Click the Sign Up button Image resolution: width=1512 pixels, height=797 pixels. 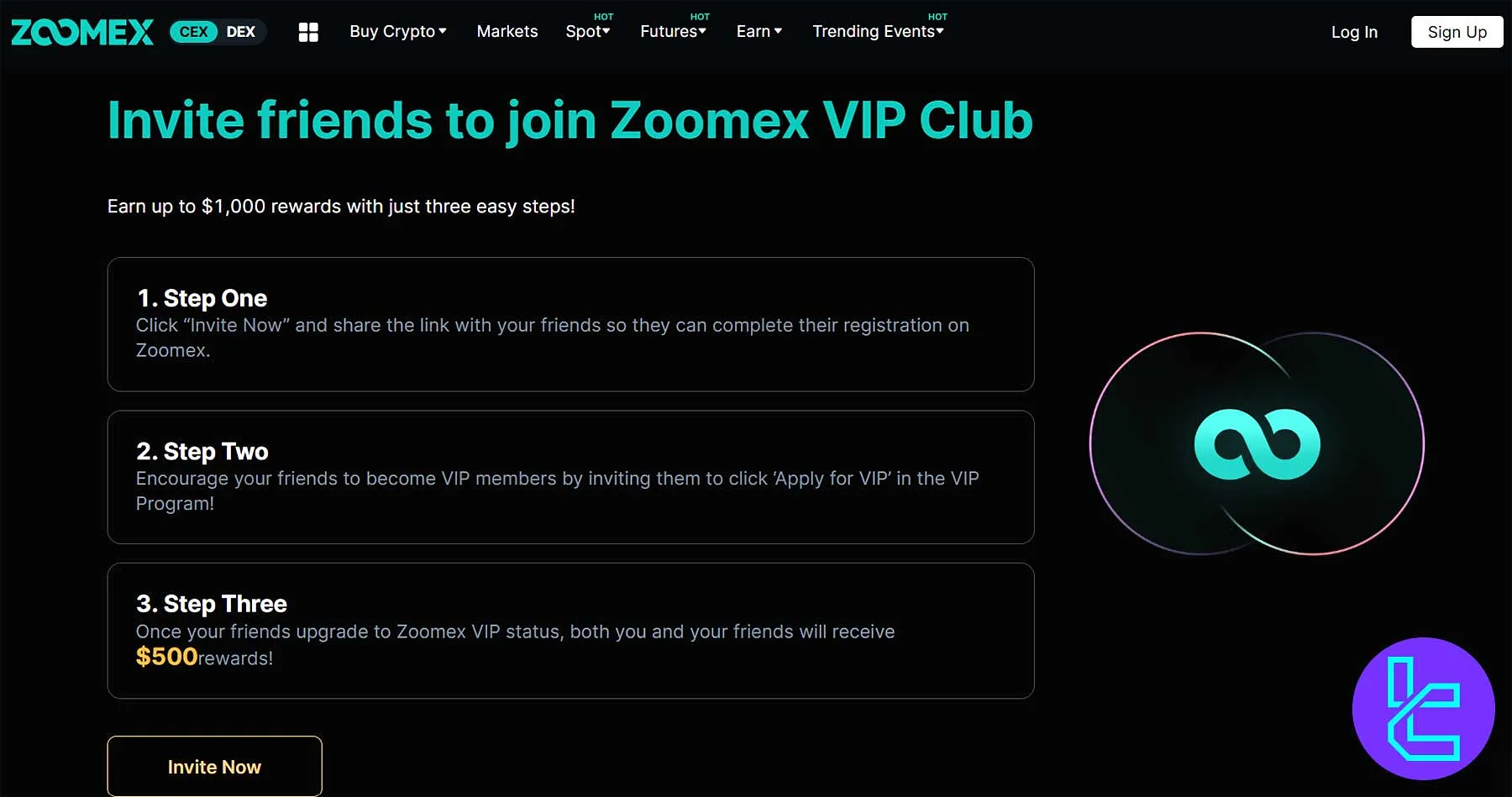1457,32
